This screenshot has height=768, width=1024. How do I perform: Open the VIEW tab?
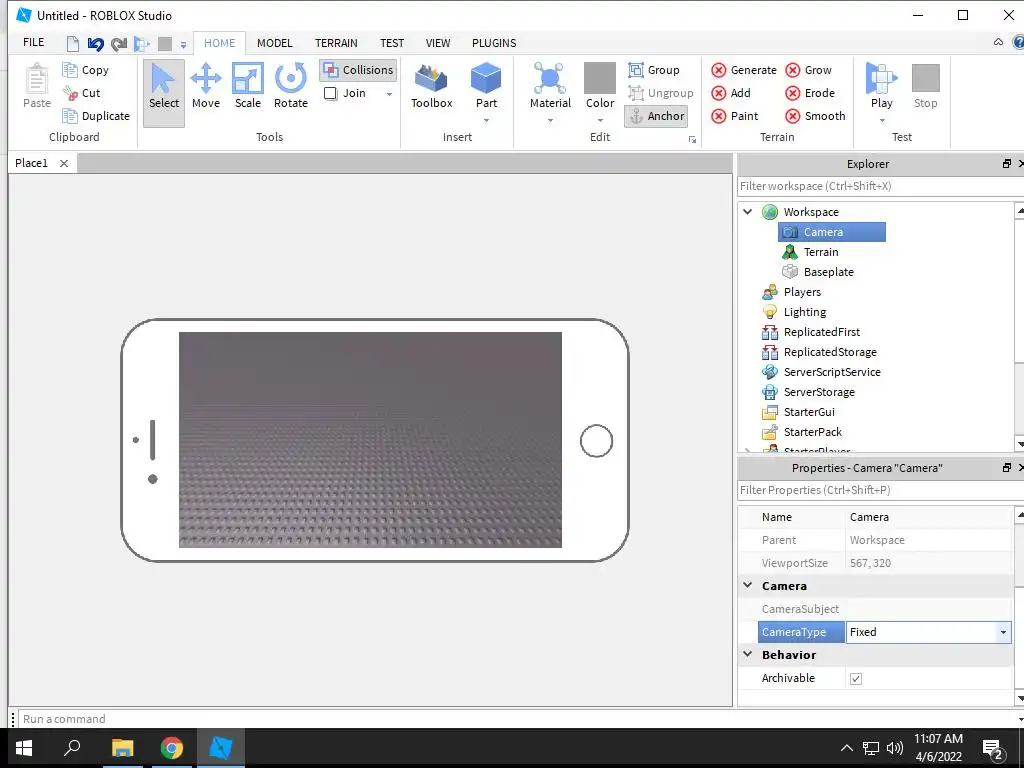point(438,43)
